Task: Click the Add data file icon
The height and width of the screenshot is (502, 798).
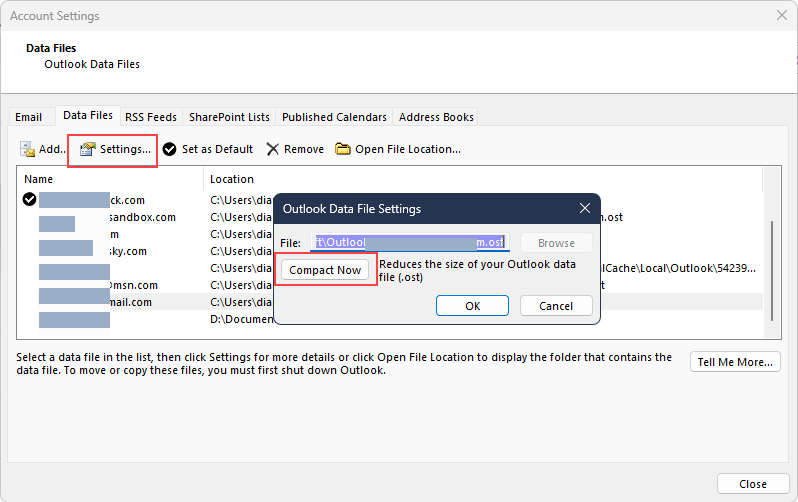Action: [27, 149]
